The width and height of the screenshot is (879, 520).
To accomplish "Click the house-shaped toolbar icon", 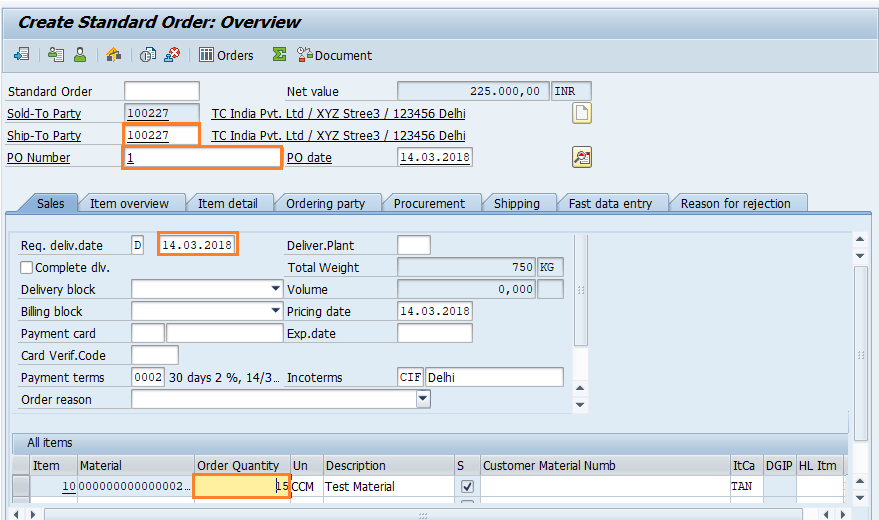I will tap(113, 55).
